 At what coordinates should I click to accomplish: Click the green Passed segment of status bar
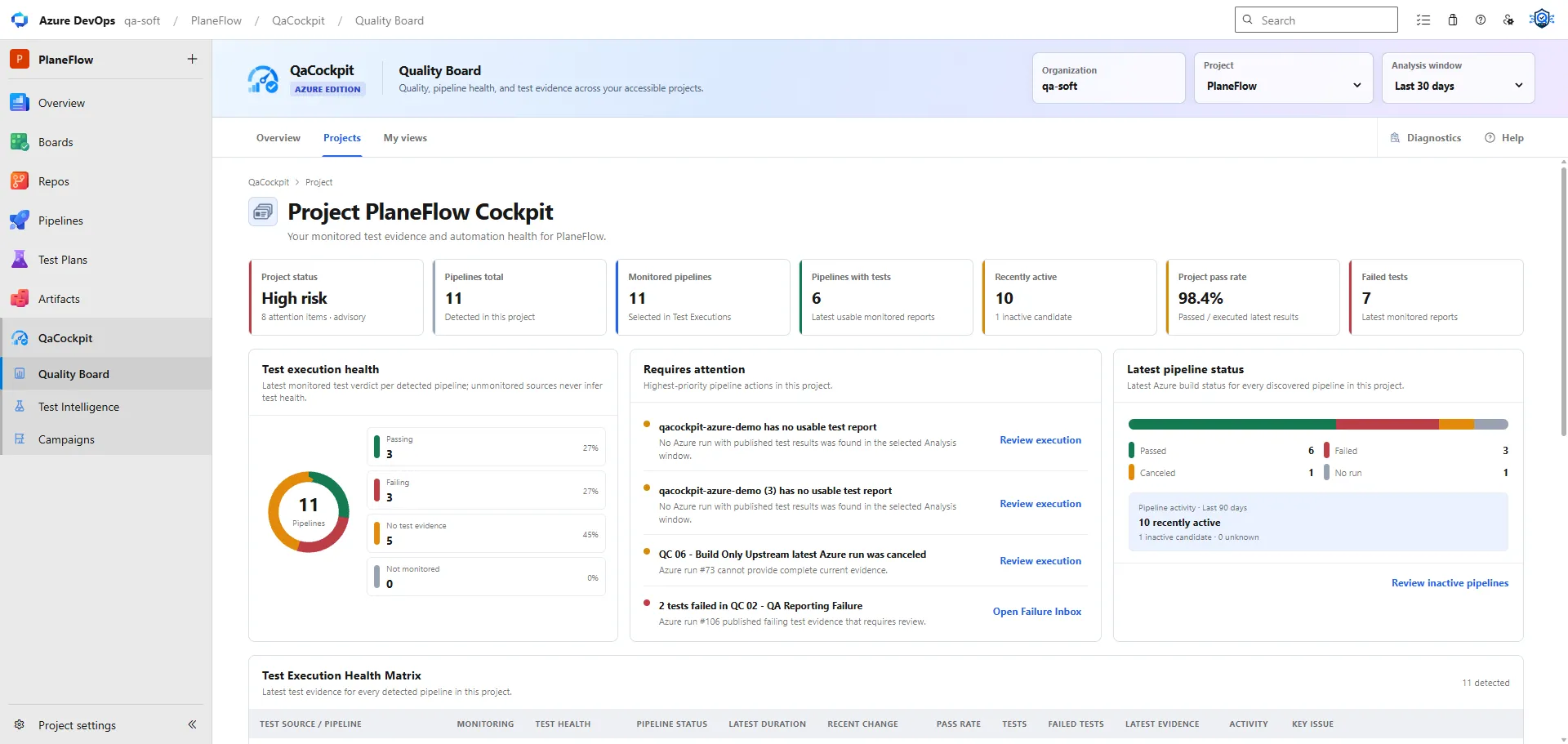pos(1232,425)
